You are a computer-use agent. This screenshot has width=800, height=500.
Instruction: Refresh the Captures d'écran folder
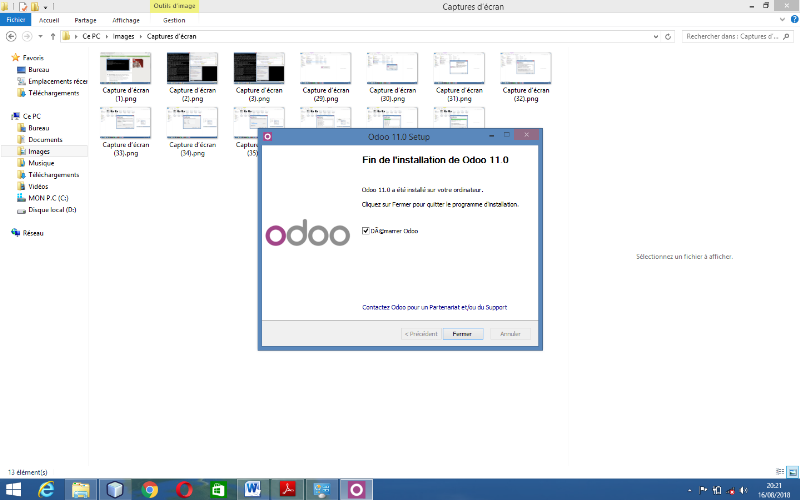(668, 37)
